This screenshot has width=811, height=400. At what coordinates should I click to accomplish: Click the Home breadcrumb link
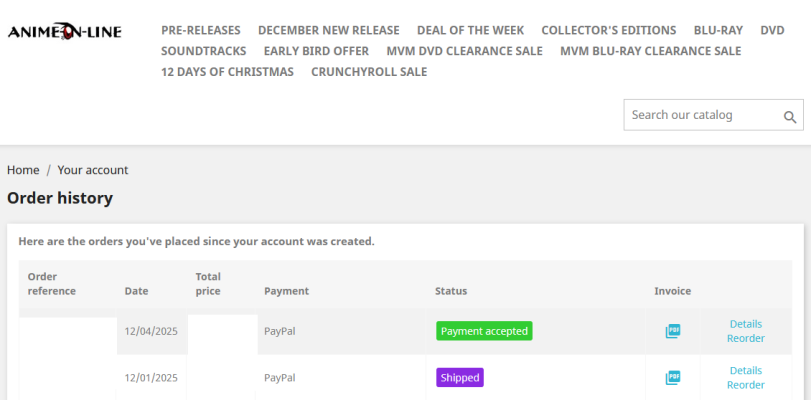pos(23,170)
